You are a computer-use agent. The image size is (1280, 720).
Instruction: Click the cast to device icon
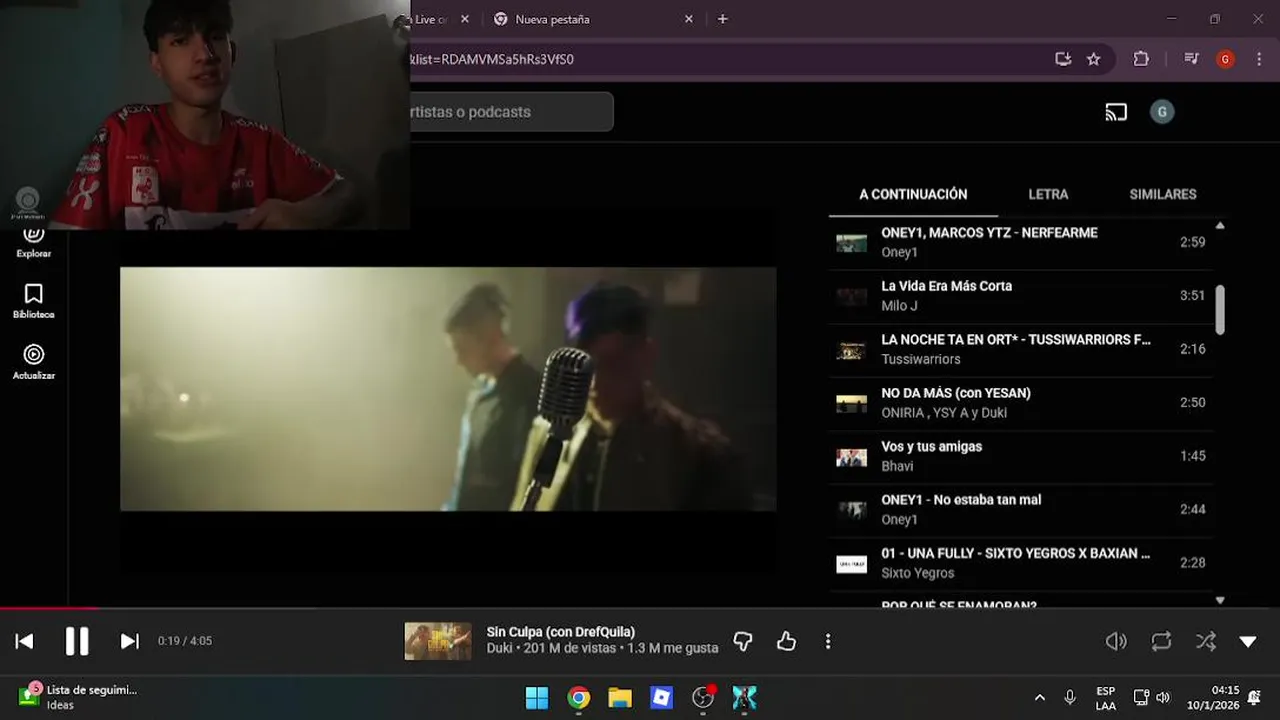(1116, 112)
